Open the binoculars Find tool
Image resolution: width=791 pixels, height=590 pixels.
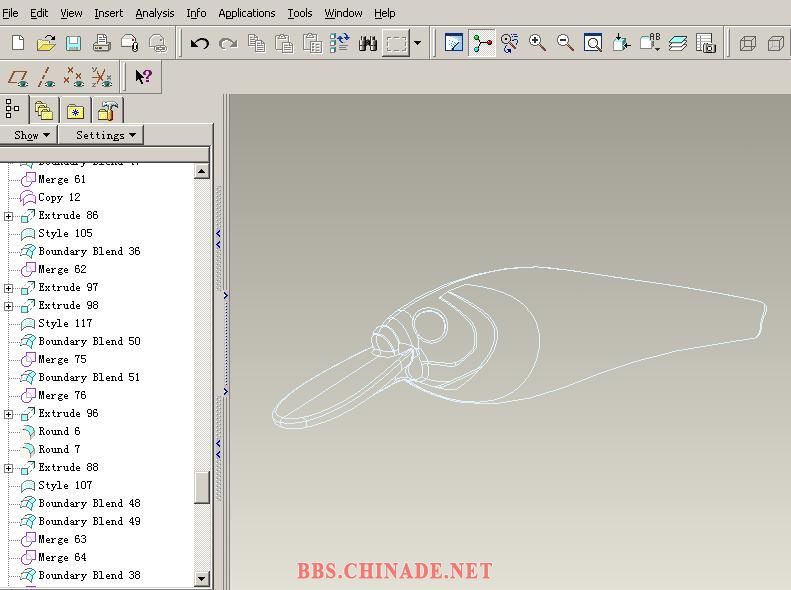368,43
